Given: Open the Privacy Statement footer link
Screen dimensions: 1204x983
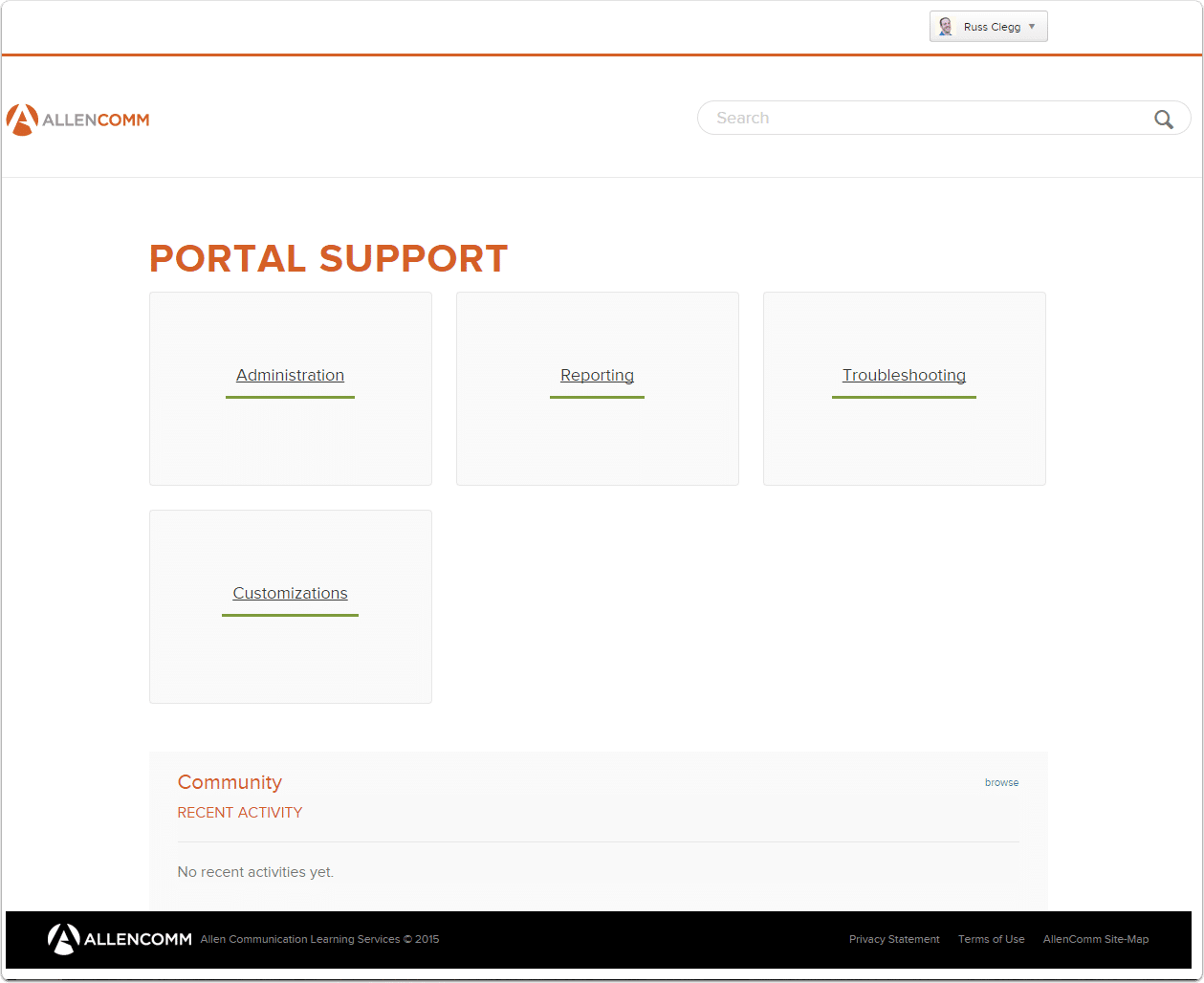Looking at the screenshot, I should tap(894, 939).
